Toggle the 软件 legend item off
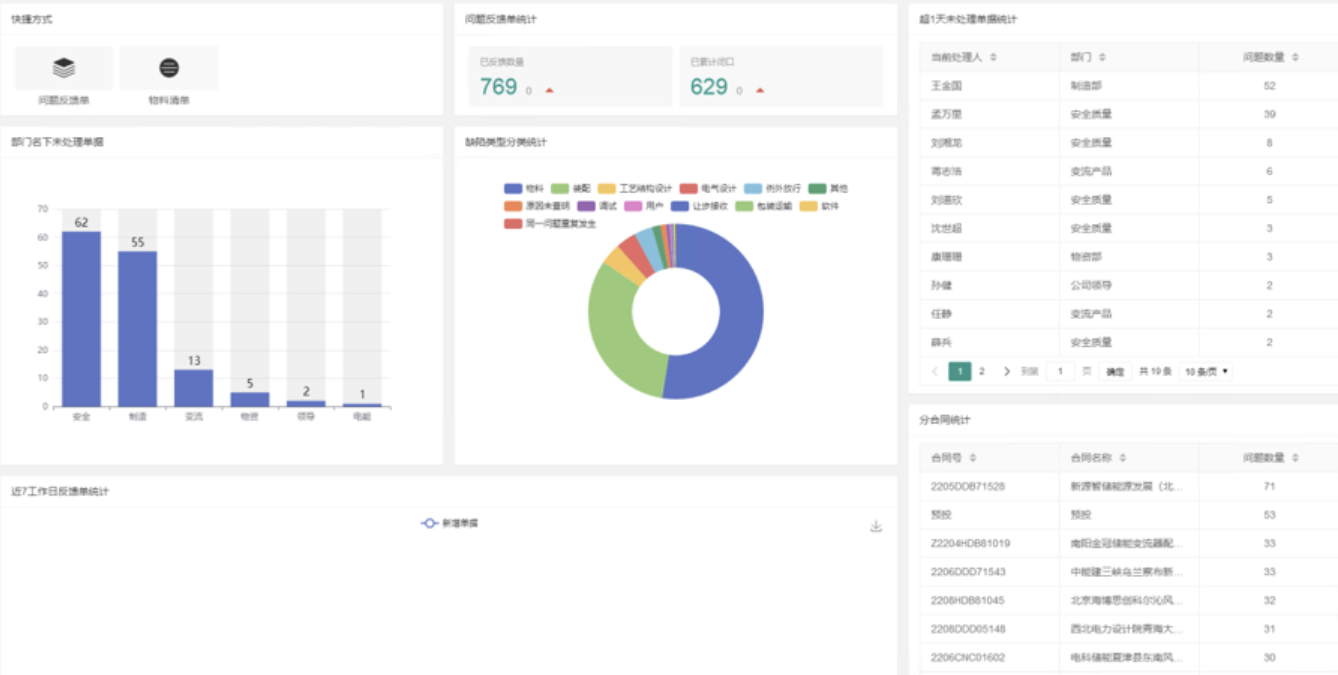 coord(810,207)
